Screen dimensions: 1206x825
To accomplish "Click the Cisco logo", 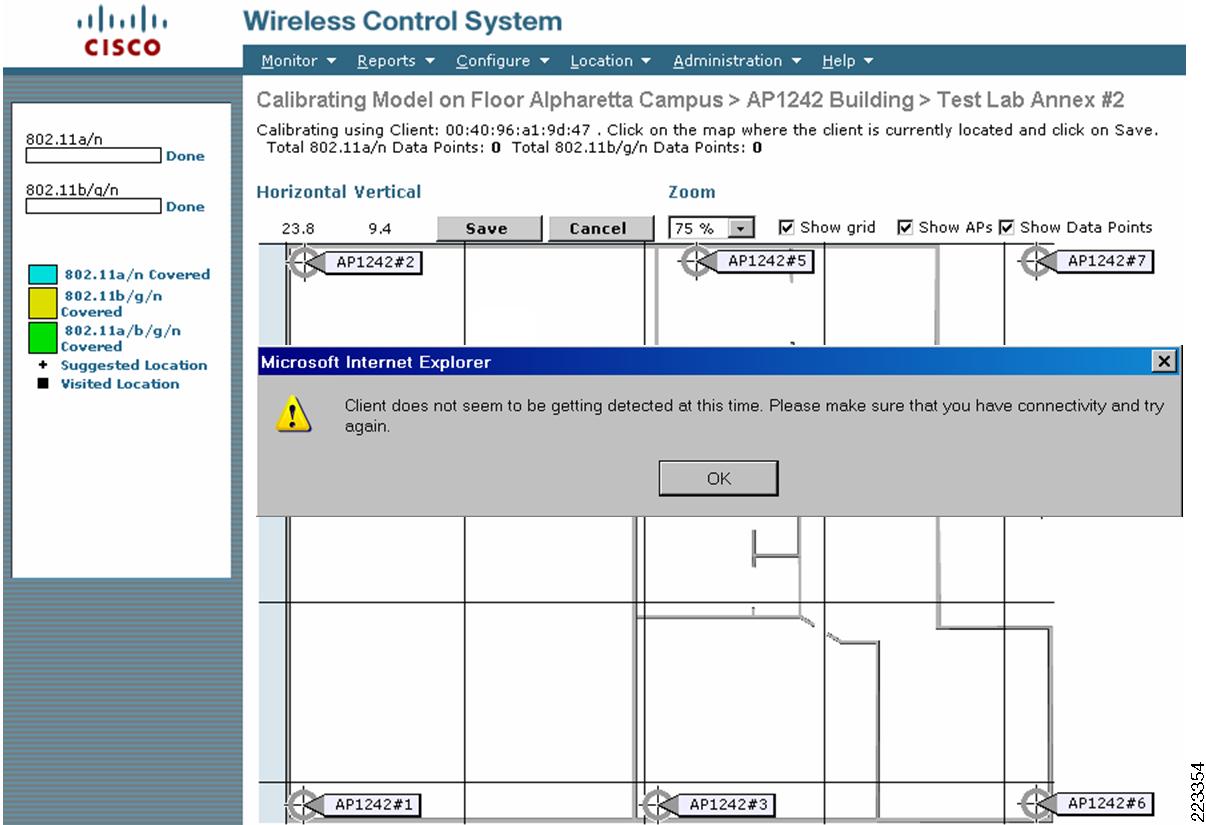I will pyautogui.click(x=120, y=31).
